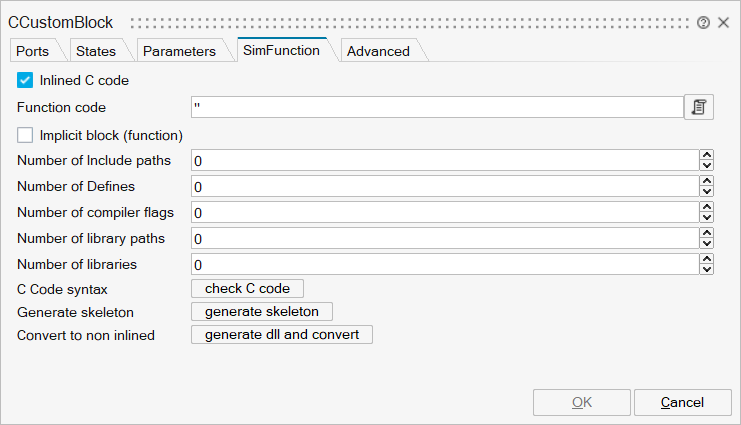The width and height of the screenshot is (741, 425).
Task: Decrement the Number of compiler flags spinner
Action: coord(707,218)
